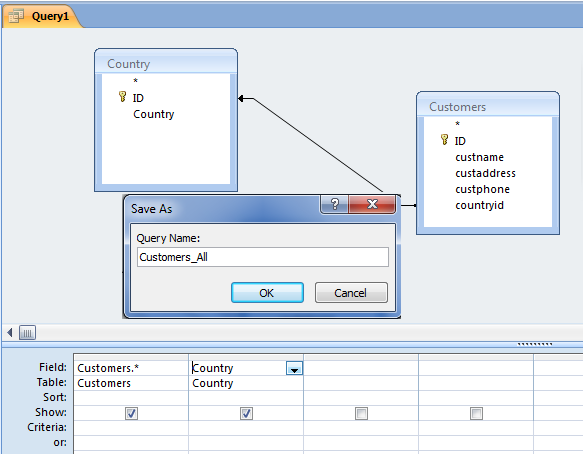Click the primary key icon in Country table

point(122,97)
